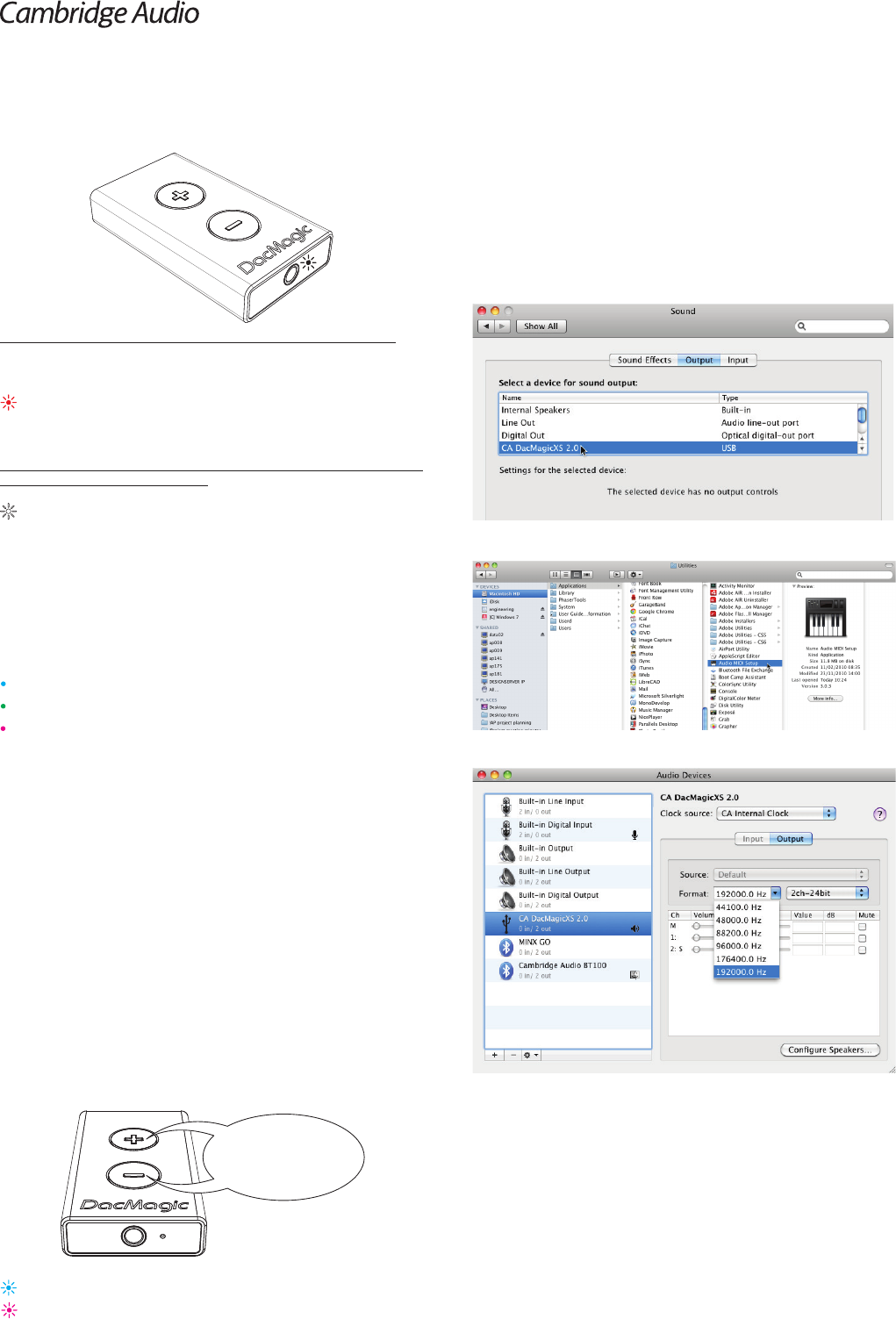Switch Finder to Cover Flow view
This screenshot has height=1319, width=896.
click(587, 575)
